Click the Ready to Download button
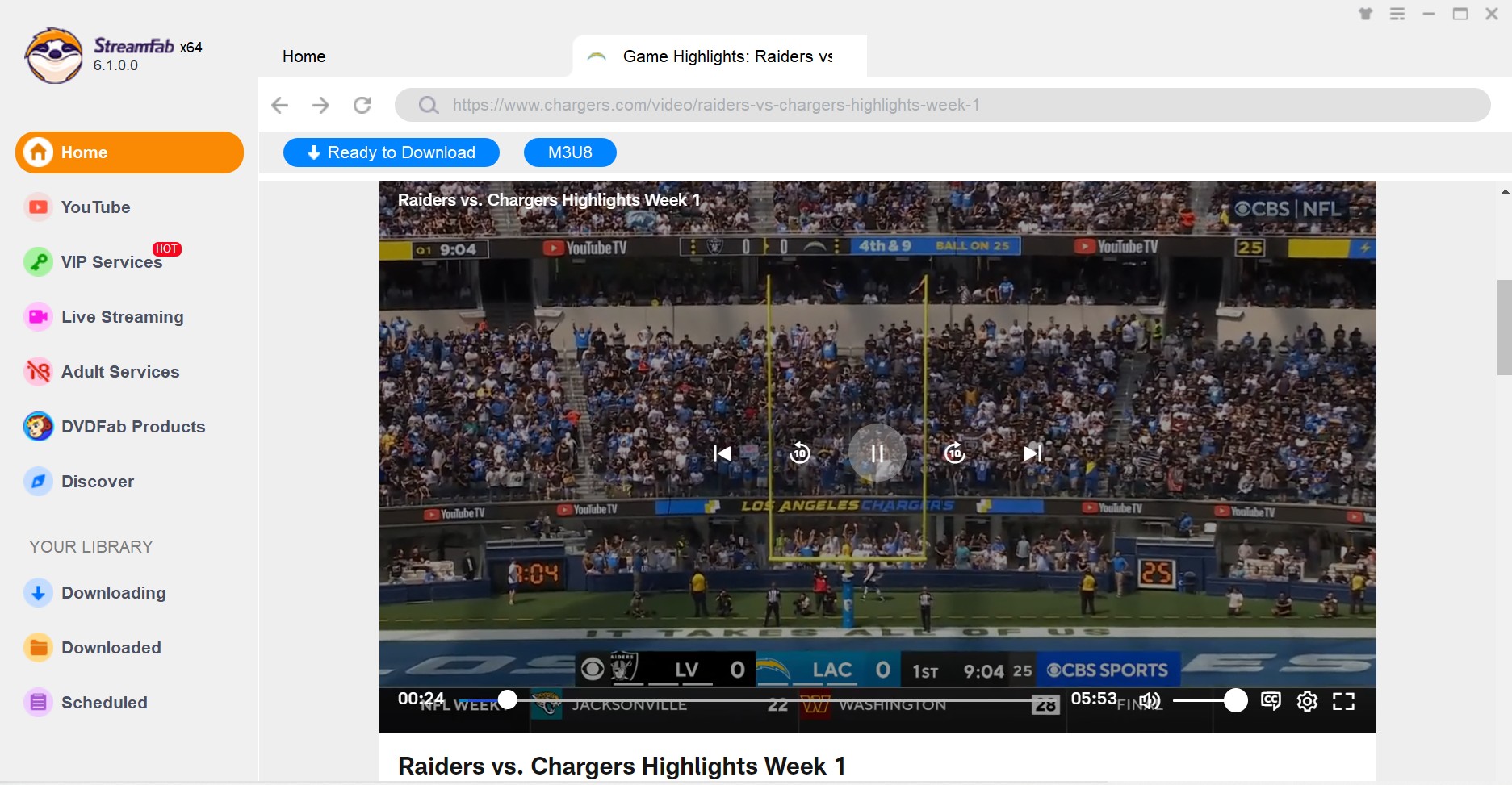Screen dimensions: 1512x785 click(392, 152)
